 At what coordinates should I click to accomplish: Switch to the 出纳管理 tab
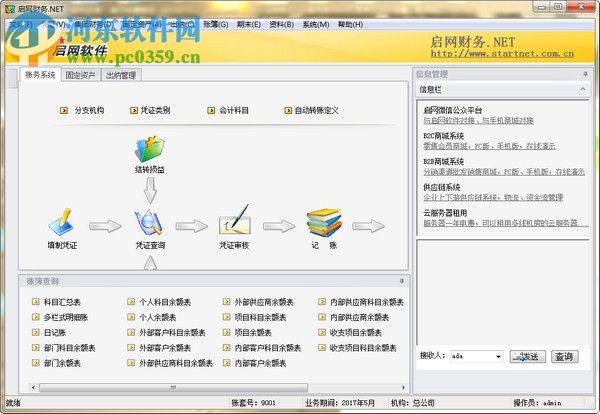point(121,75)
